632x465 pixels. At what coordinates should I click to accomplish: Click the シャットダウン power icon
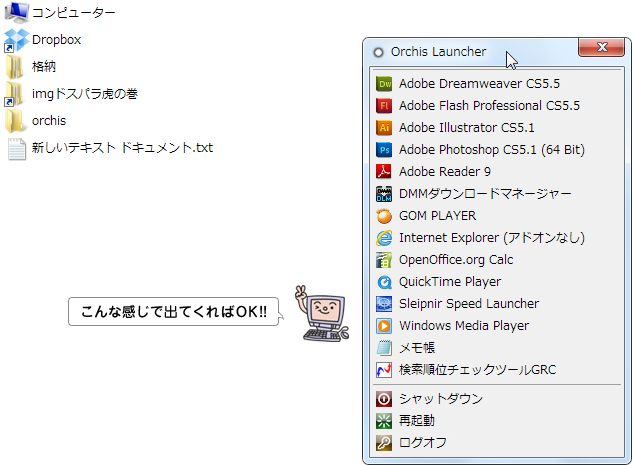[384, 399]
